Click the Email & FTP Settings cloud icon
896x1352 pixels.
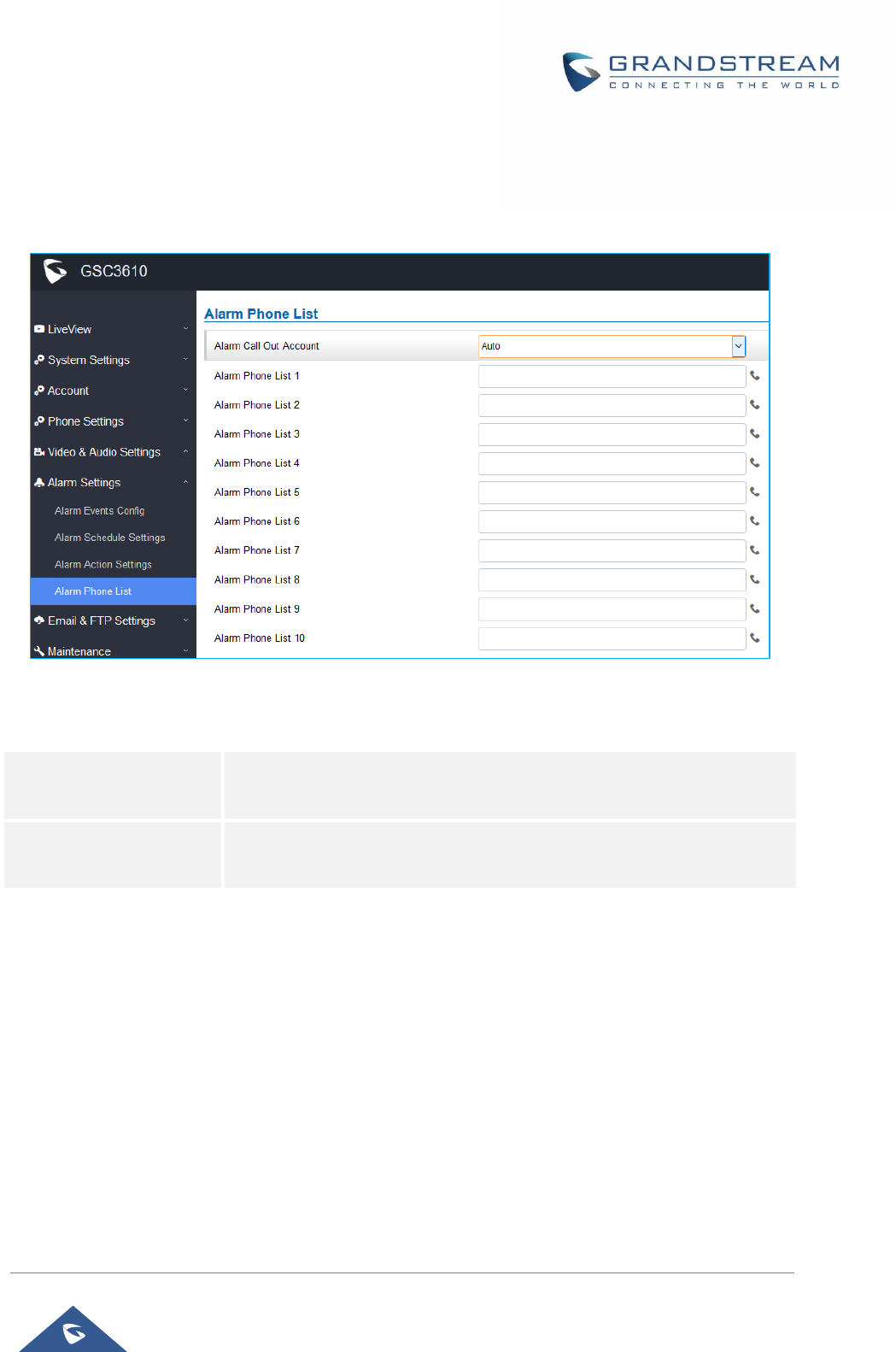[x=39, y=620]
